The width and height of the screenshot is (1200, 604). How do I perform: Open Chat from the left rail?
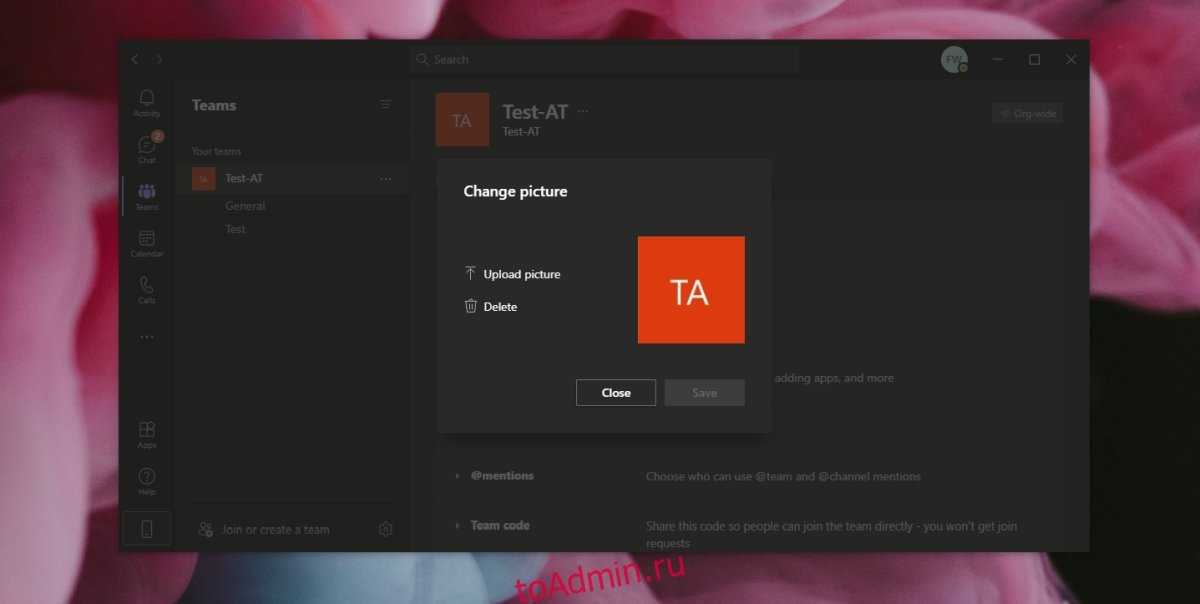(147, 149)
